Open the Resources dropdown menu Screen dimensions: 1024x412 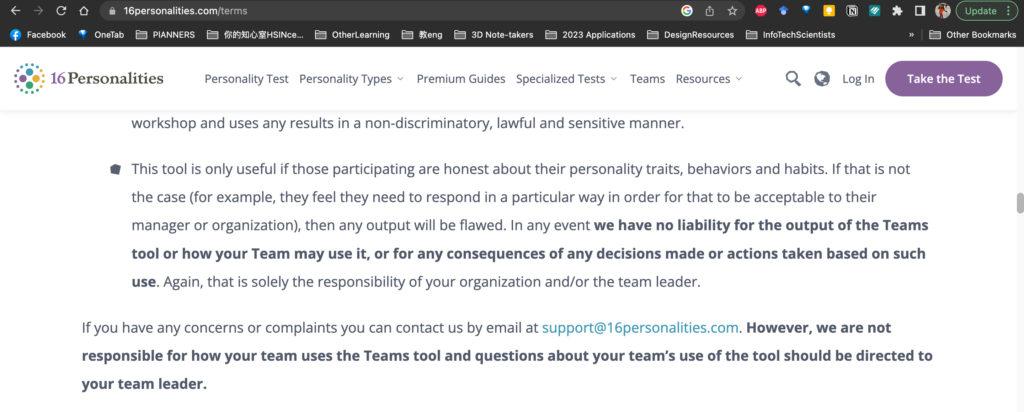(709, 79)
